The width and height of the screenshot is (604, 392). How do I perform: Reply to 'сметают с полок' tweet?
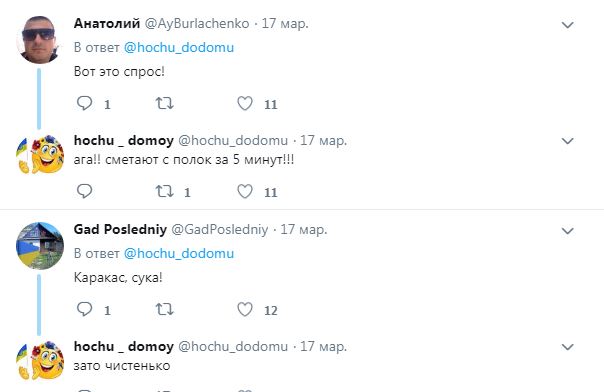pos(84,191)
